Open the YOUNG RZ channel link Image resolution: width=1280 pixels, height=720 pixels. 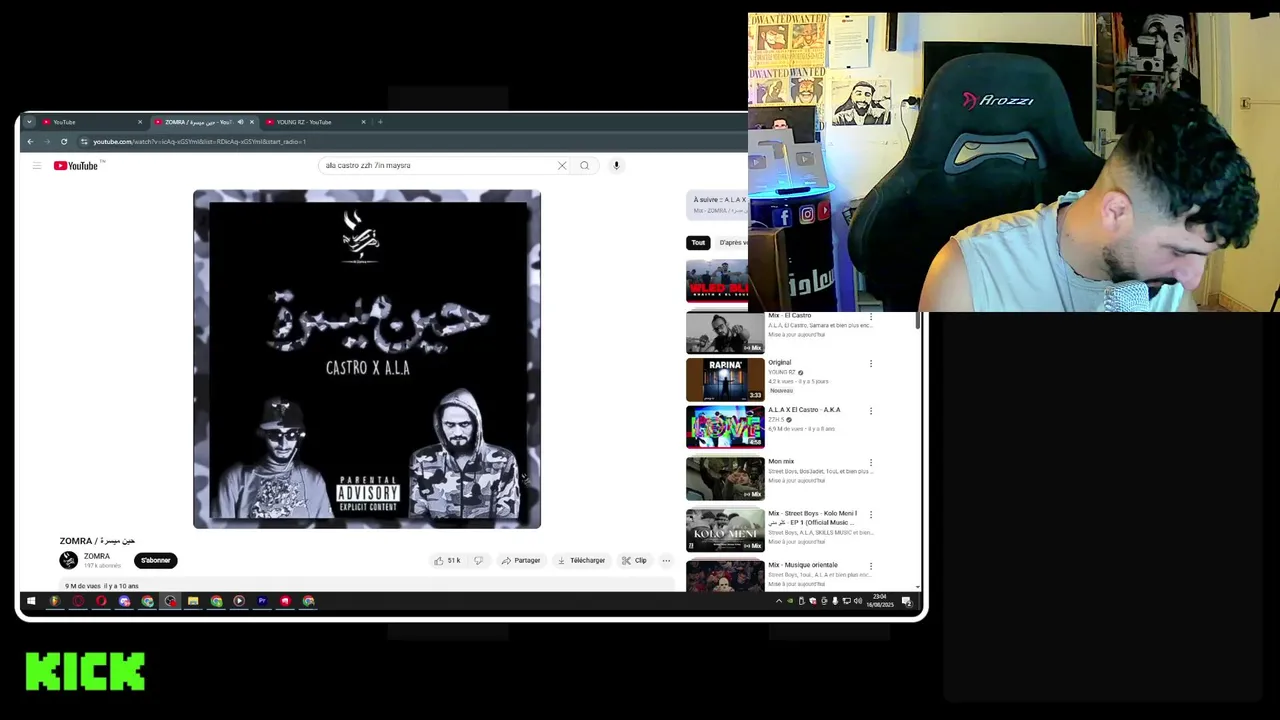pos(782,372)
